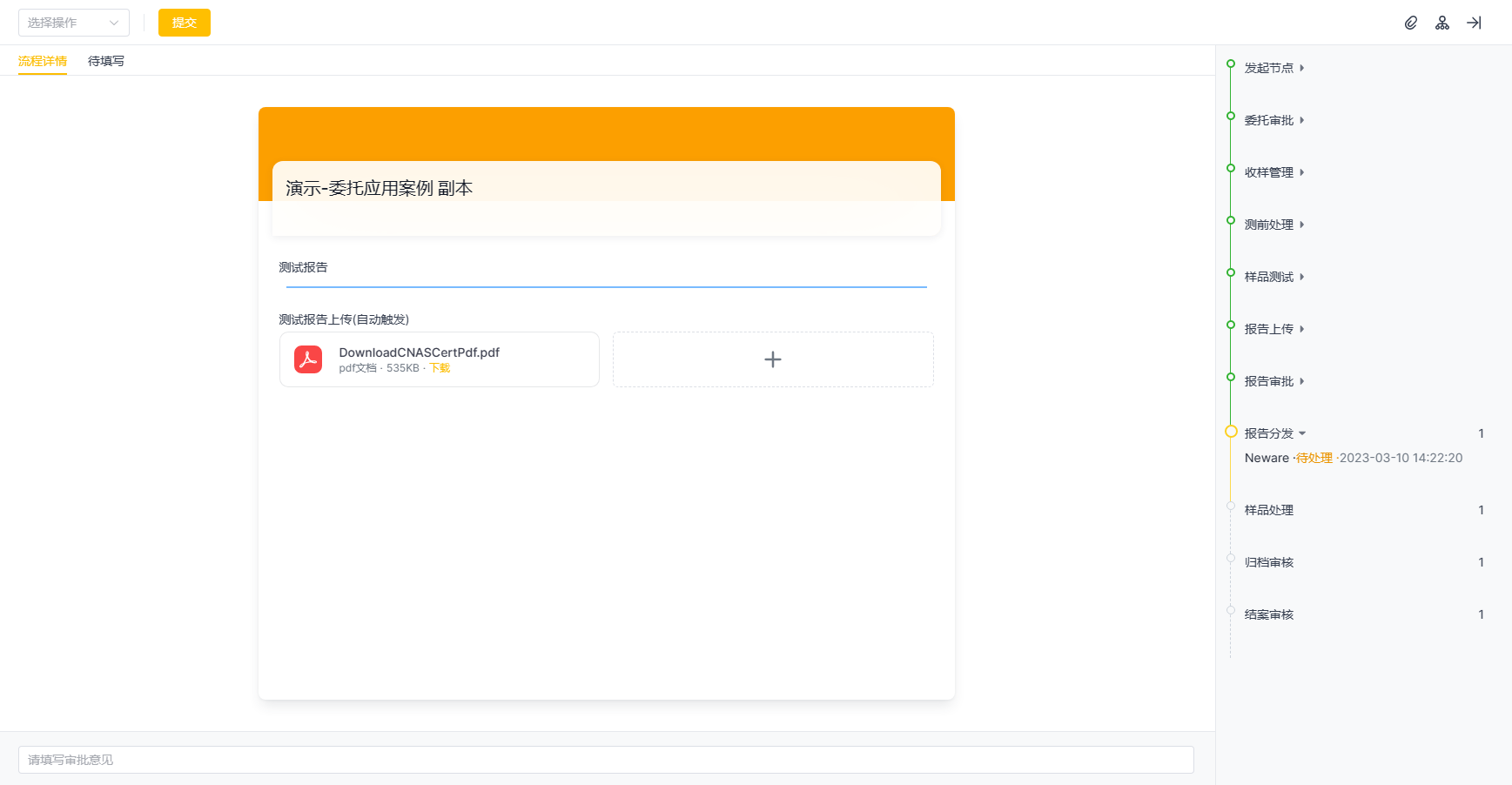Click the 2023-03-10 14:22:20 timestamp
1512x785 pixels.
[1401, 458]
